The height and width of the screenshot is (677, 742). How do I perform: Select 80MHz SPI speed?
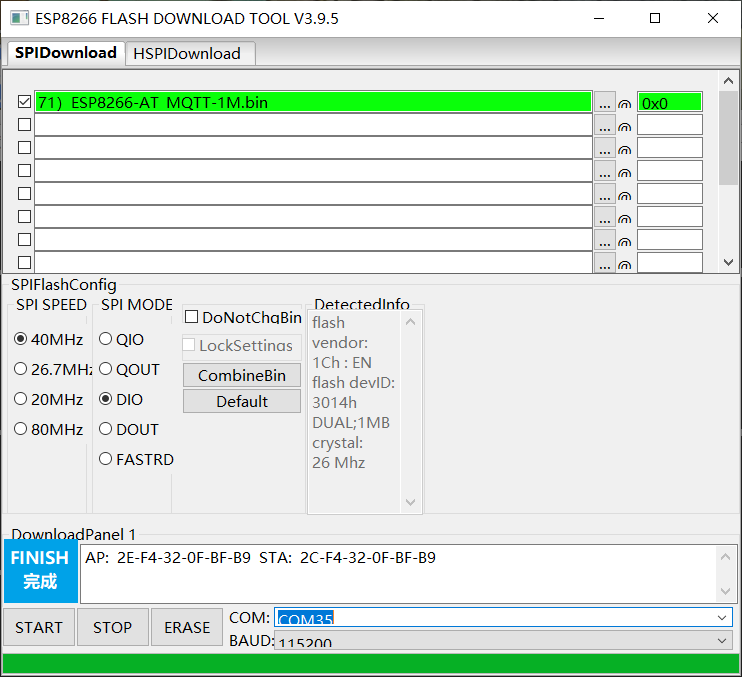[x=49, y=429]
